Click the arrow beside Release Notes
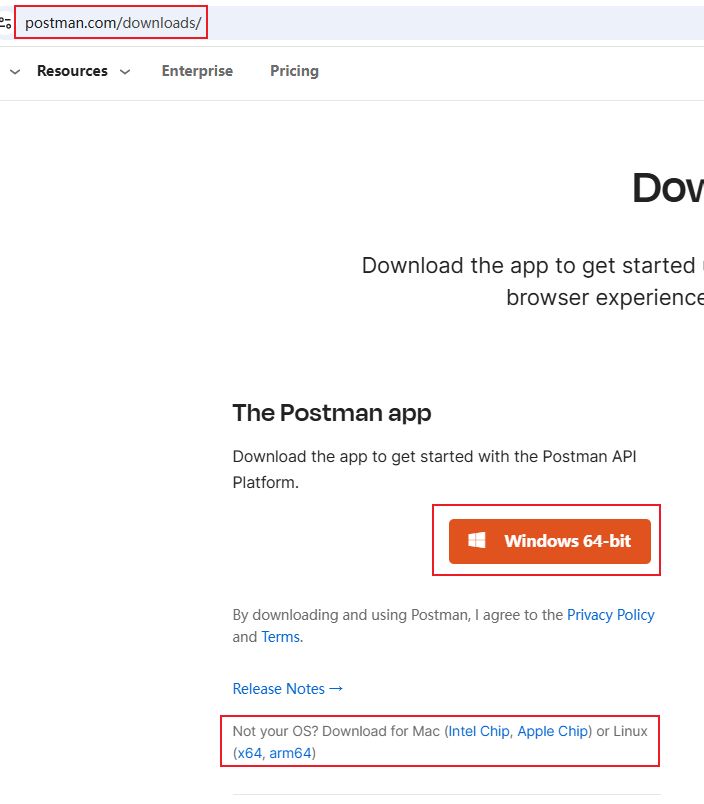This screenshot has height=804, width=704. point(336,688)
